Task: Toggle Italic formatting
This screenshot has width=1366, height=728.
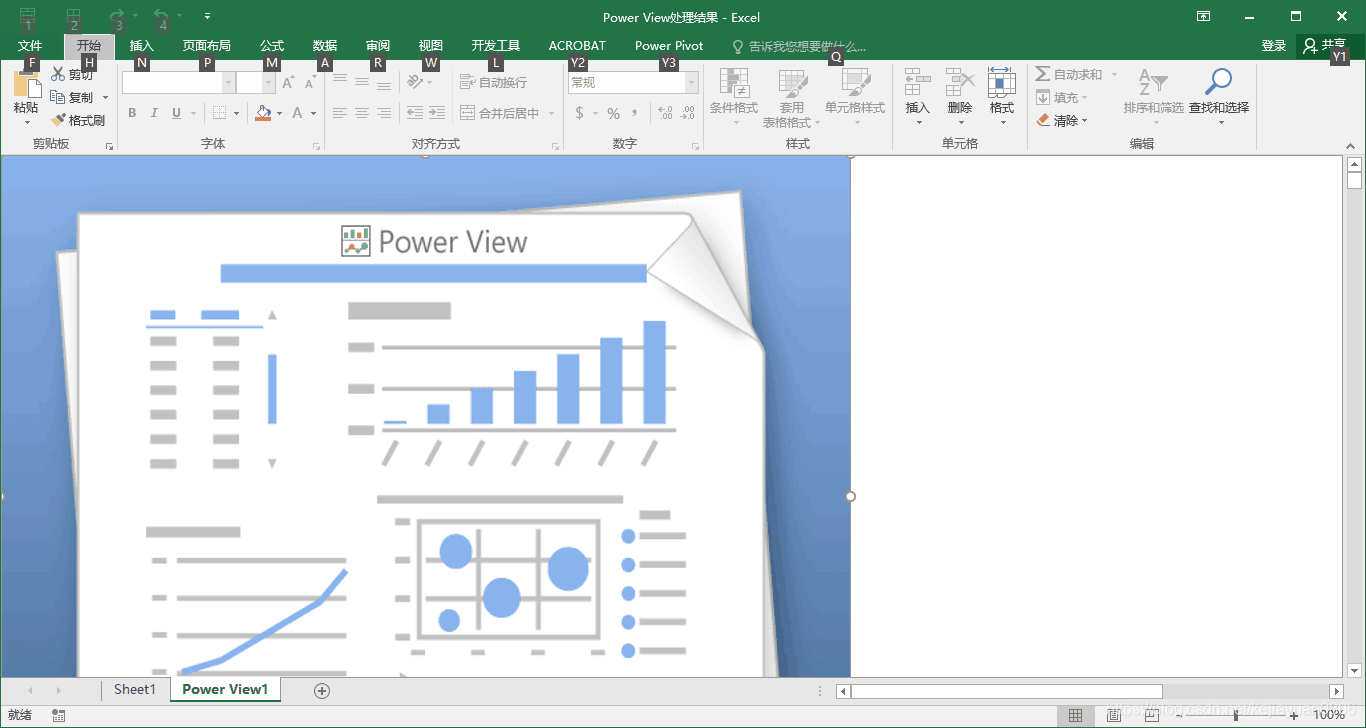Action: point(154,113)
